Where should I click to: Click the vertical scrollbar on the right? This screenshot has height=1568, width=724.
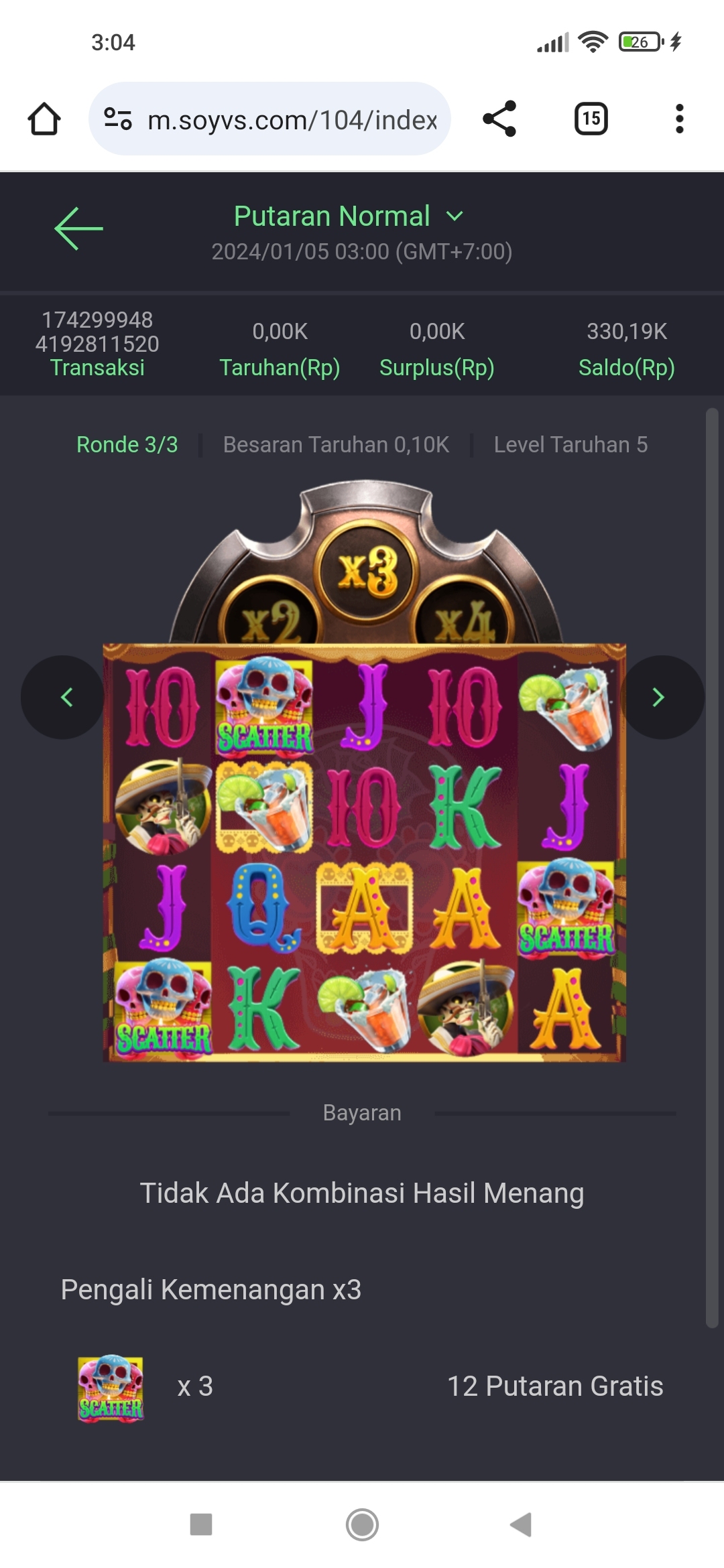pyautogui.click(x=712, y=868)
